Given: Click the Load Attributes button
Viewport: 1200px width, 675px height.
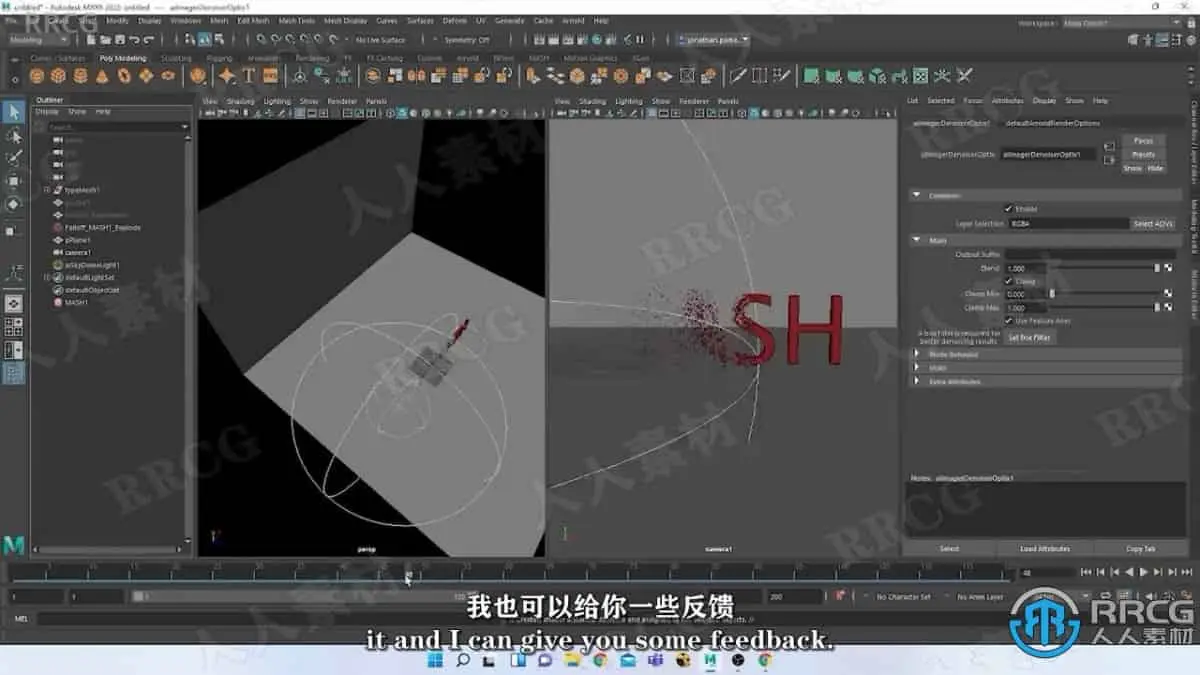Looking at the screenshot, I should pyautogui.click(x=1044, y=548).
